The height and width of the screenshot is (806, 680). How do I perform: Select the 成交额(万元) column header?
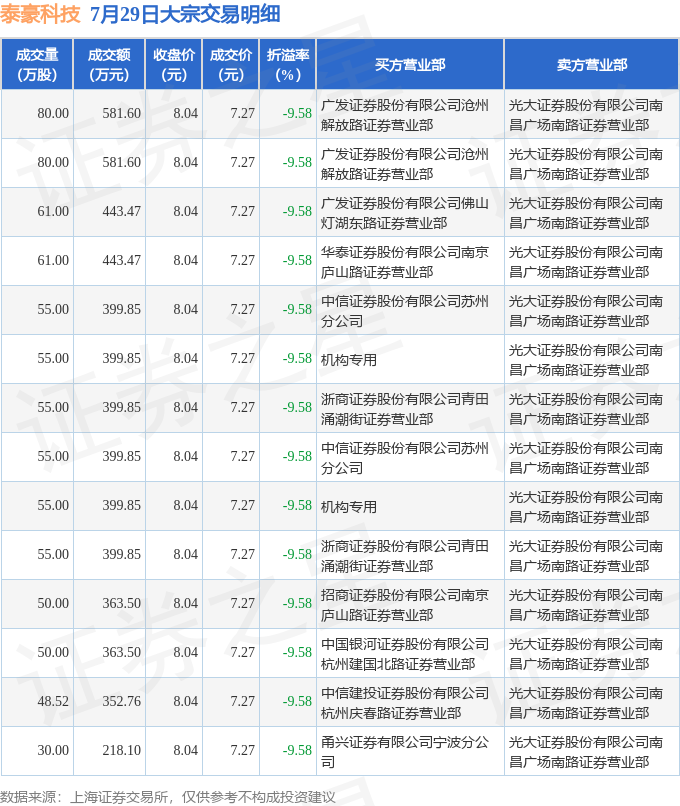tap(109, 65)
